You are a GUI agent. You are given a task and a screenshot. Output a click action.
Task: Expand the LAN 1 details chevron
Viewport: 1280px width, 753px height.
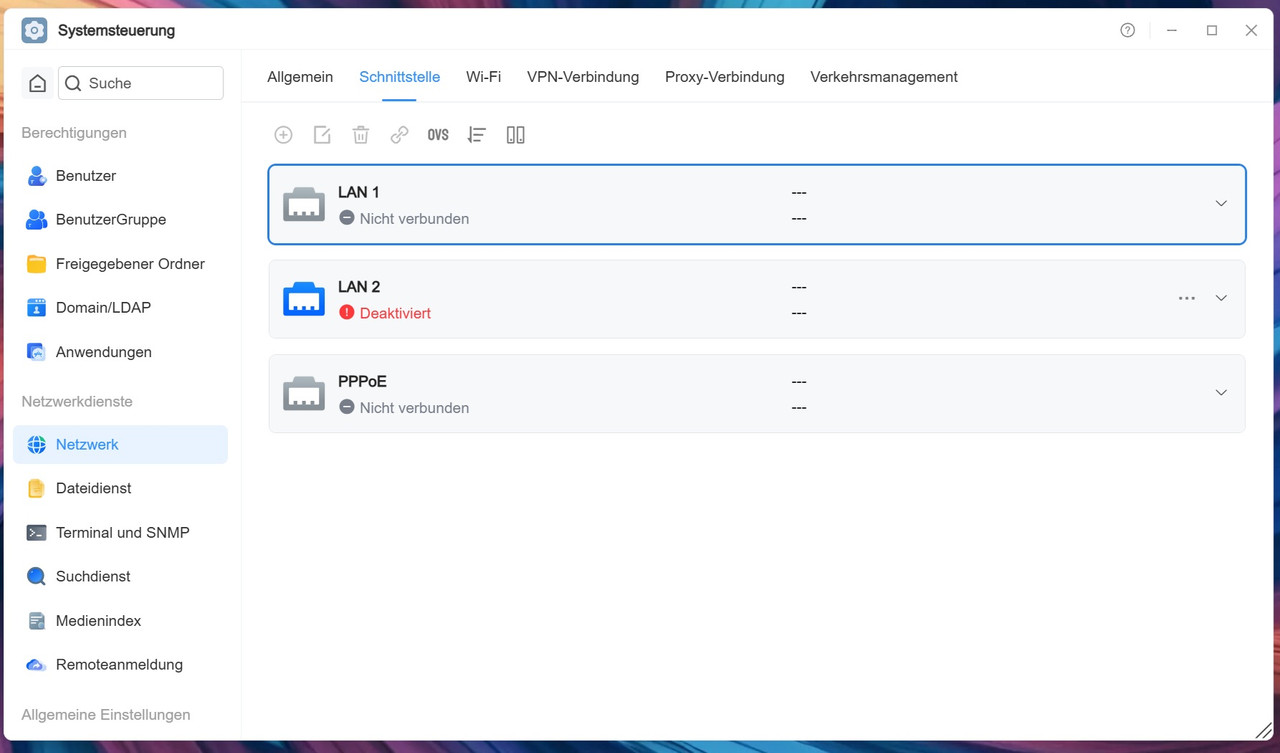tap(1221, 204)
